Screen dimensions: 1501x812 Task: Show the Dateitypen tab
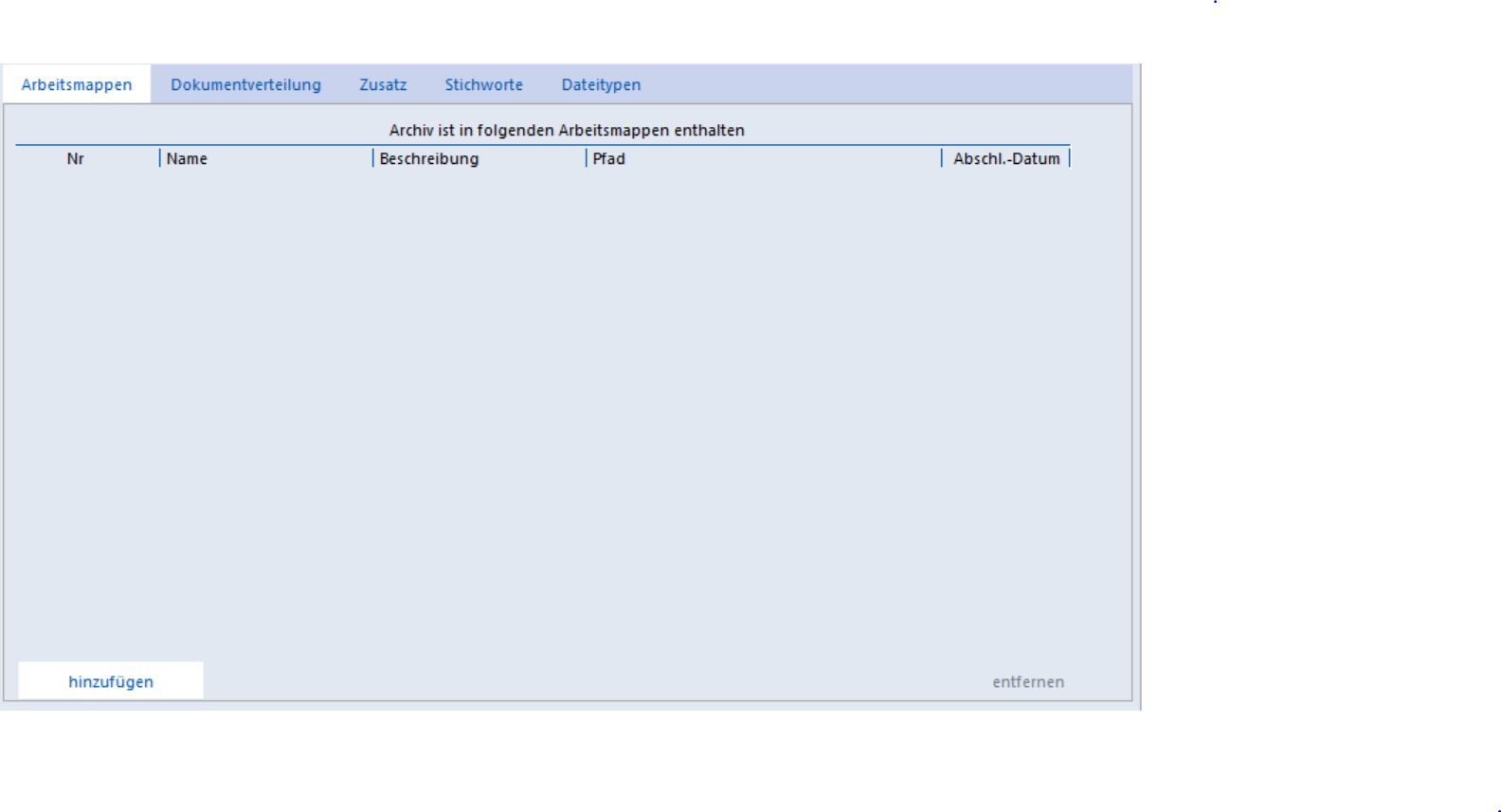601,84
